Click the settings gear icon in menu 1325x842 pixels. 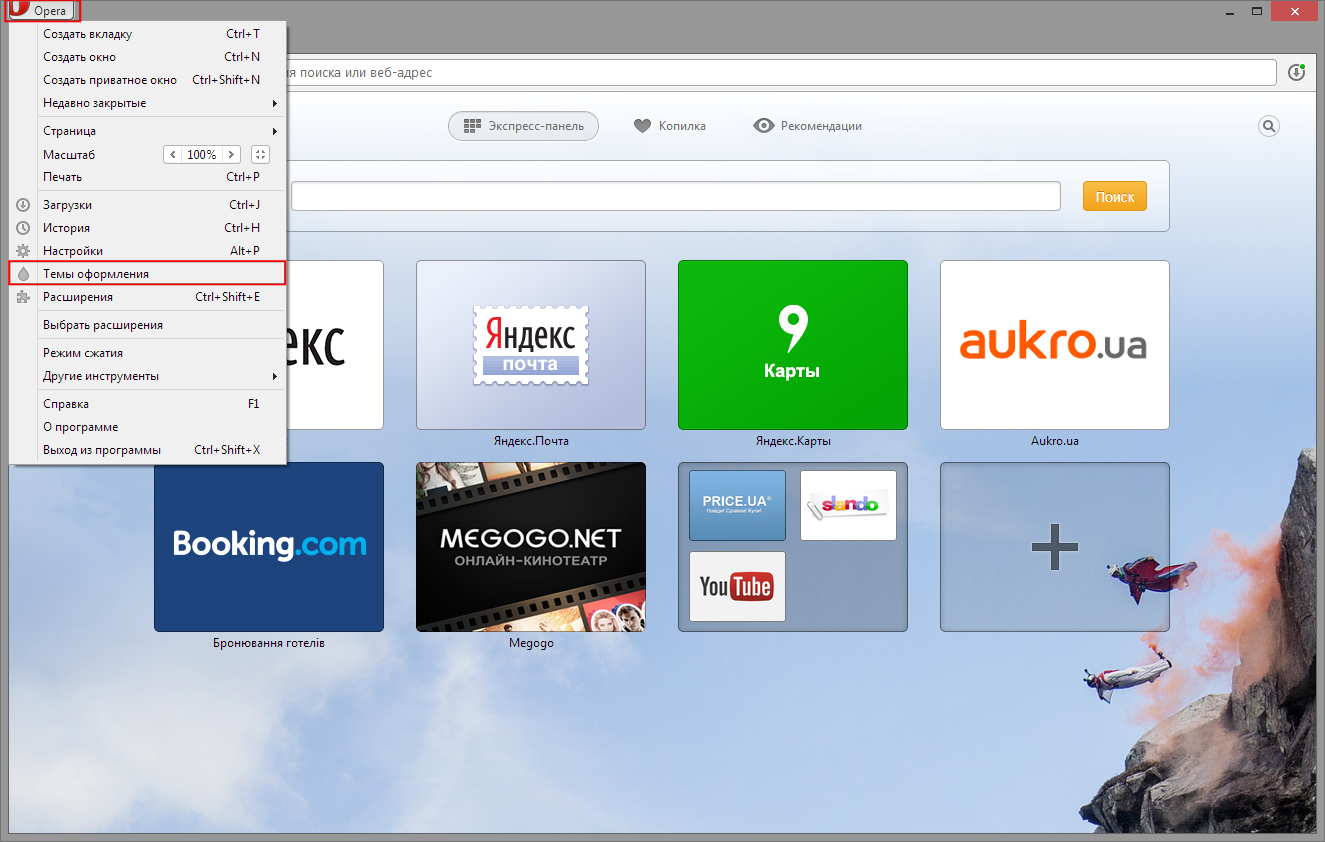tap(23, 251)
